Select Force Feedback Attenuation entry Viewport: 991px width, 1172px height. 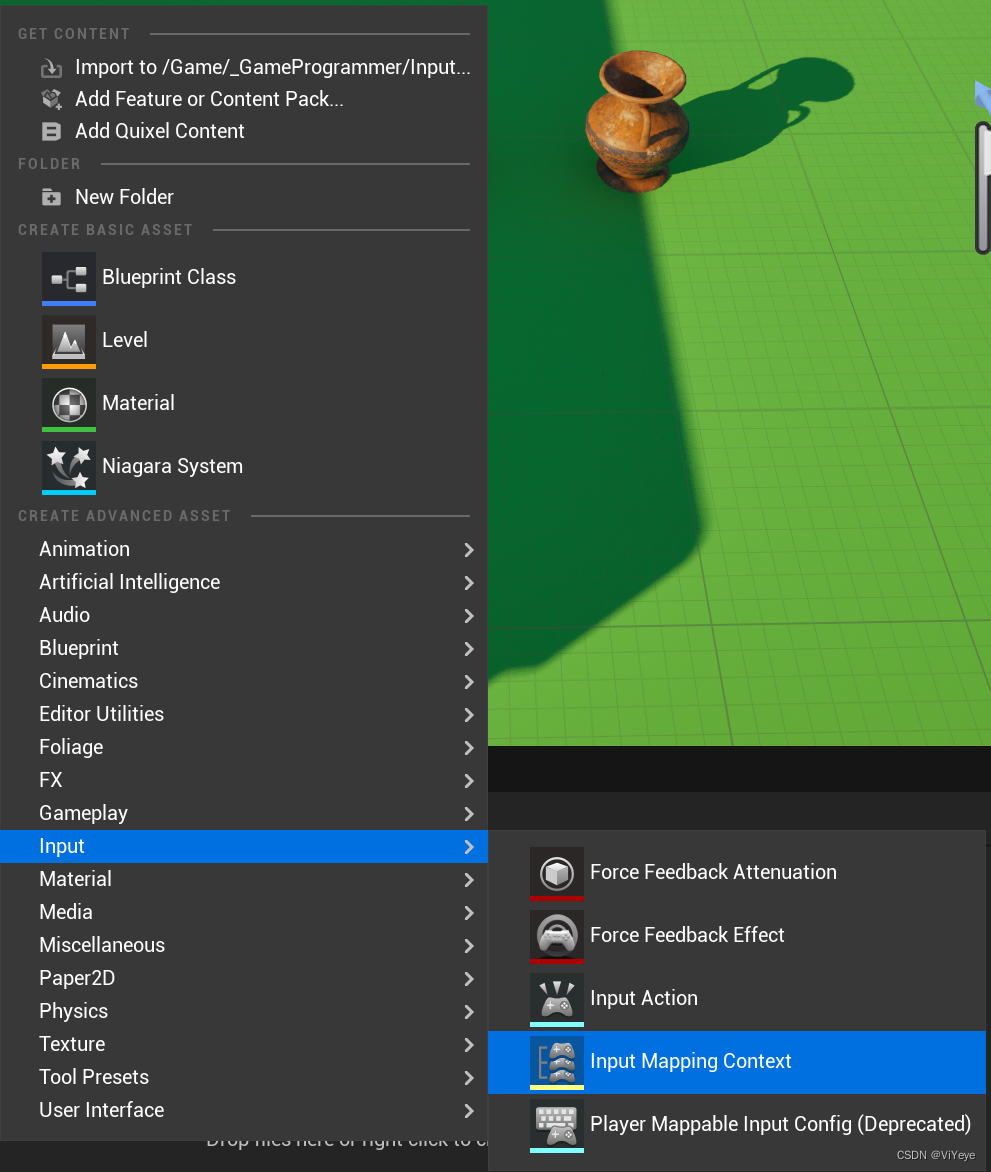tap(737, 873)
